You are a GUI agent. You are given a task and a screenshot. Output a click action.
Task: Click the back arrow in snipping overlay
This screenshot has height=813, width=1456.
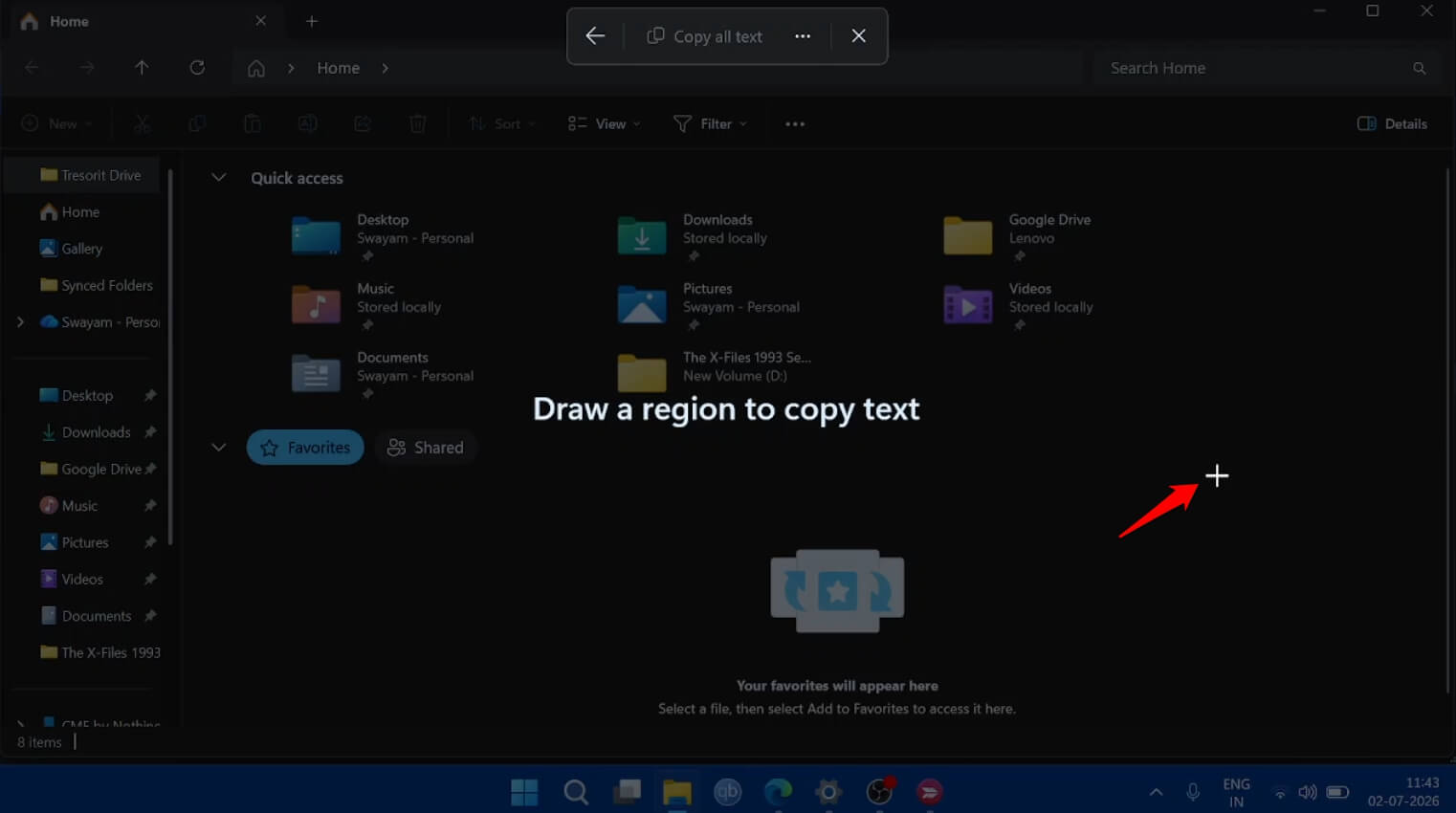tap(595, 36)
